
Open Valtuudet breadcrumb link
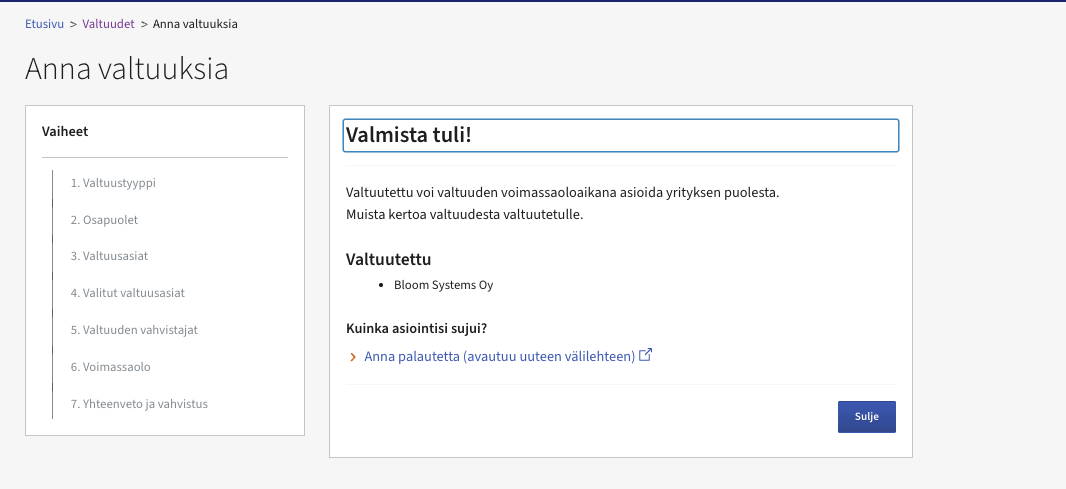click(x=108, y=24)
